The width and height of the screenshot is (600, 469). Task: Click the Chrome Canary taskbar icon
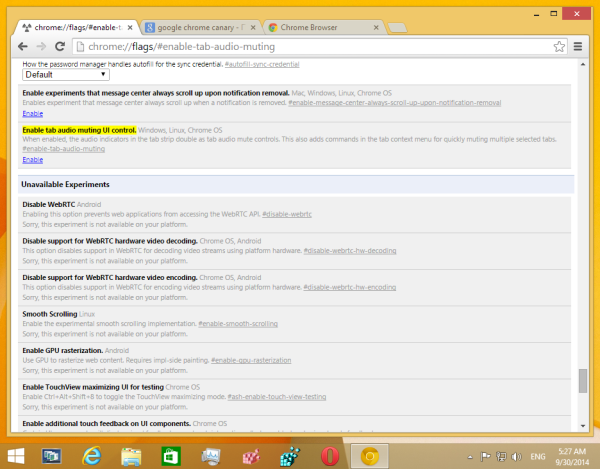(370, 456)
